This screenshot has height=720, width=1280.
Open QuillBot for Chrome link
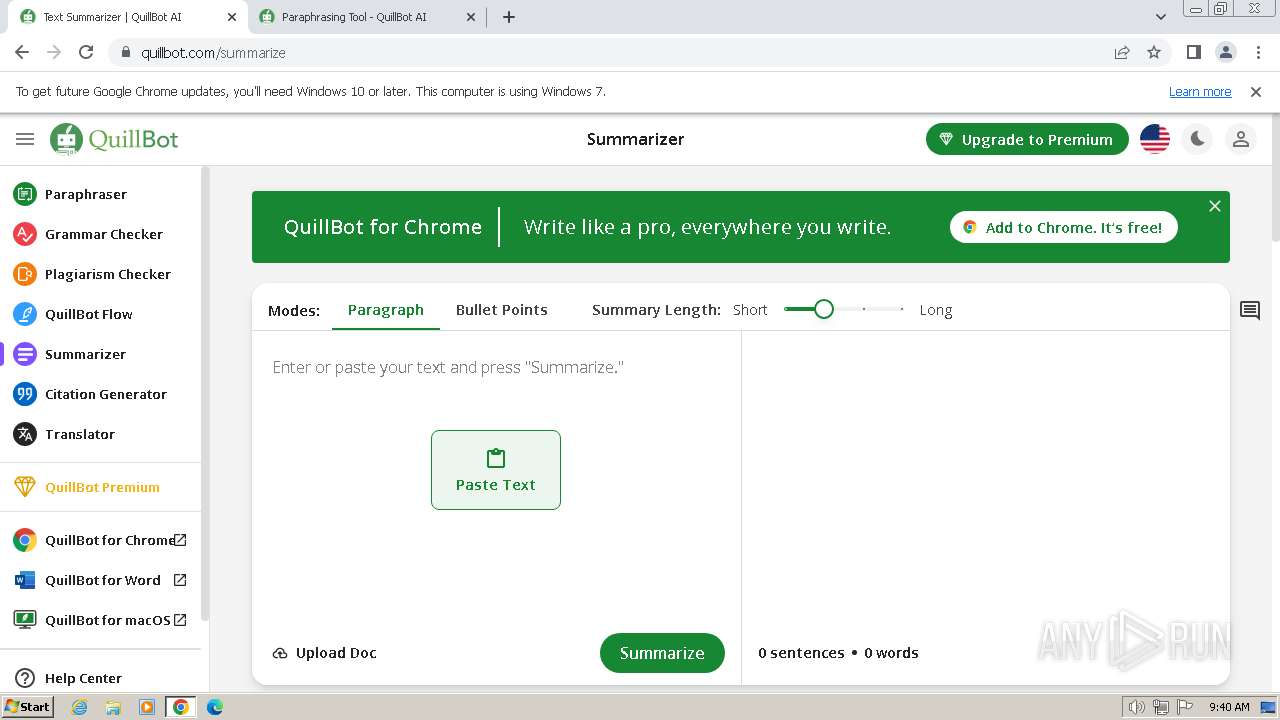[100, 540]
